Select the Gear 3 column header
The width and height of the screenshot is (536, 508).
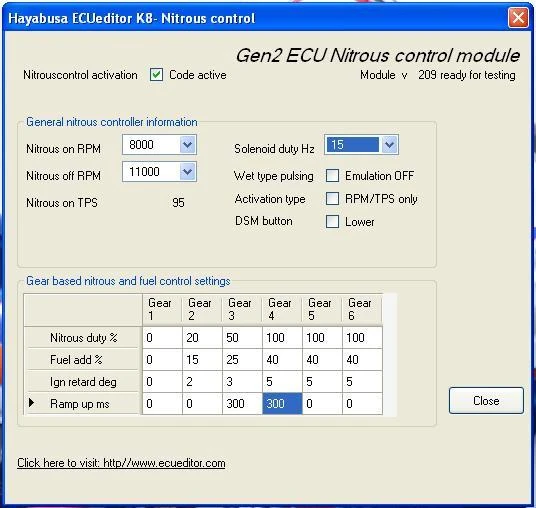click(242, 309)
